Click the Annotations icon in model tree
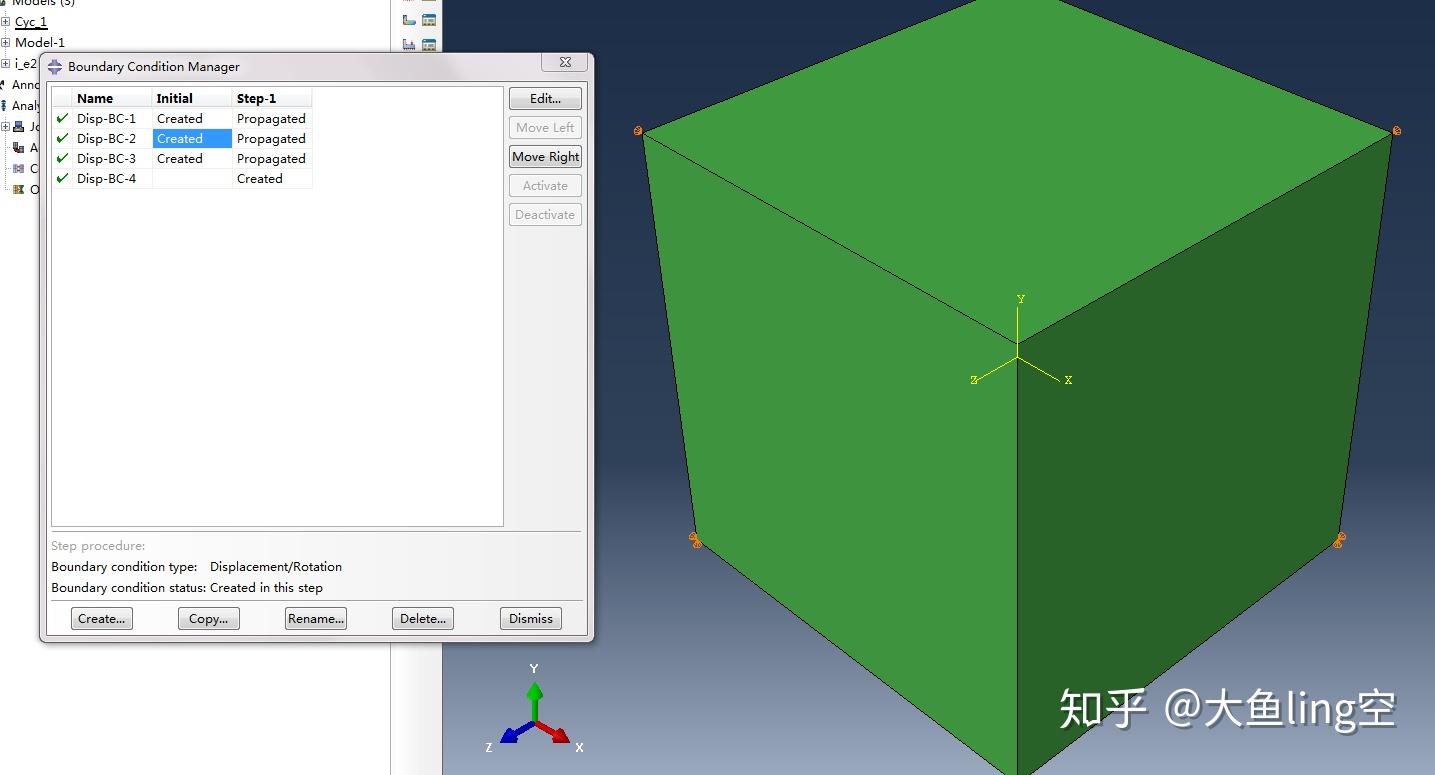 pyautogui.click(x=4, y=85)
